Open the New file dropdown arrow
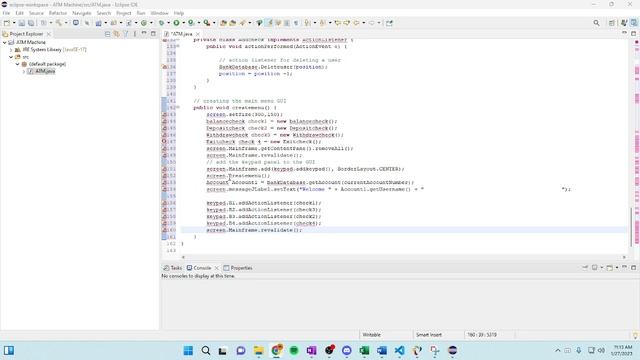Image resolution: width=640 pixels, height=360 pixels. [x=13, y=23]
